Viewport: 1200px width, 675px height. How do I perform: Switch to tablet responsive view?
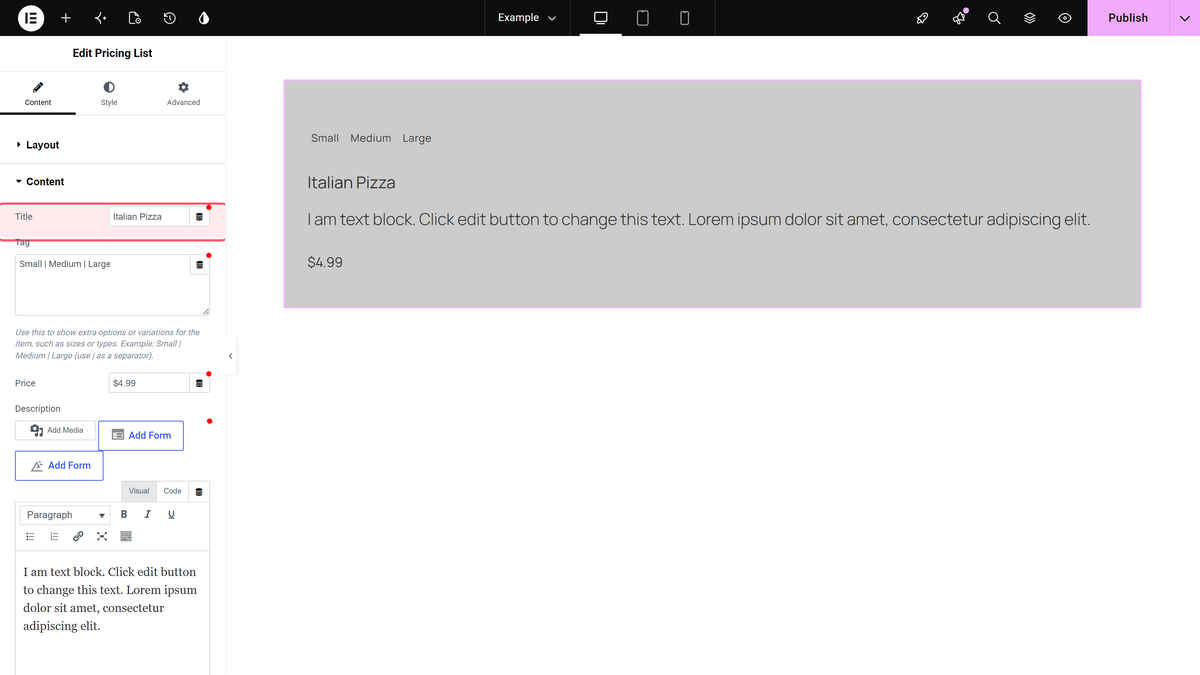643,18
